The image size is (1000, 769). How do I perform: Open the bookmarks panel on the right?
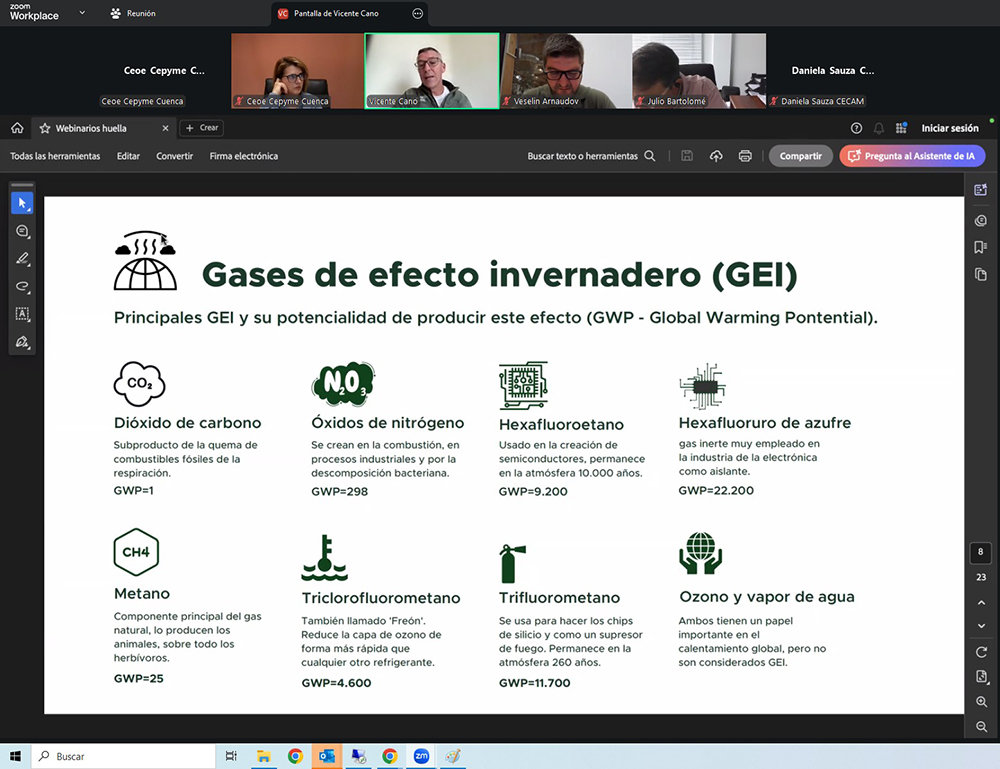click(x=981, y=246)
